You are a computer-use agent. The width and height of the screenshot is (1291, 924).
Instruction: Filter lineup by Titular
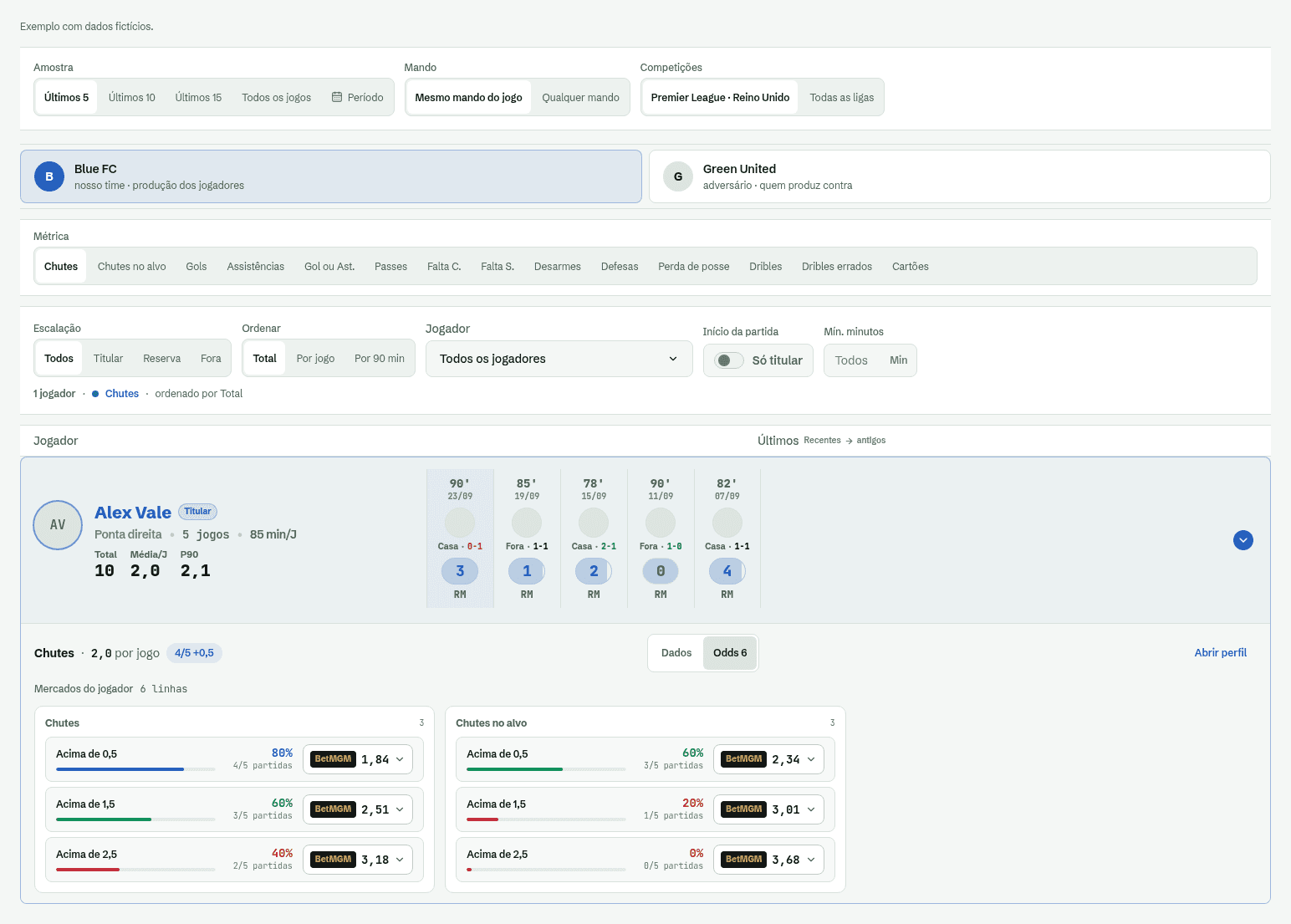108,359
